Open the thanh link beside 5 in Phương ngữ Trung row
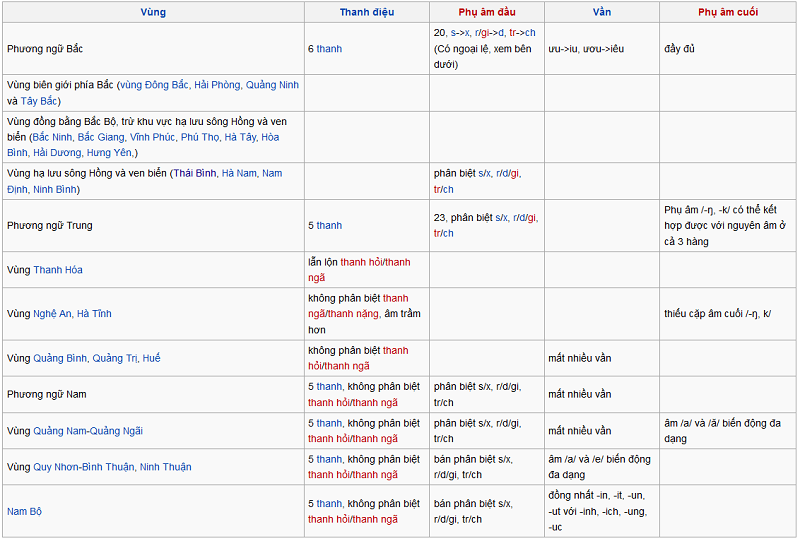This screenshot has width=800, height=541. [x=329, y=226]
